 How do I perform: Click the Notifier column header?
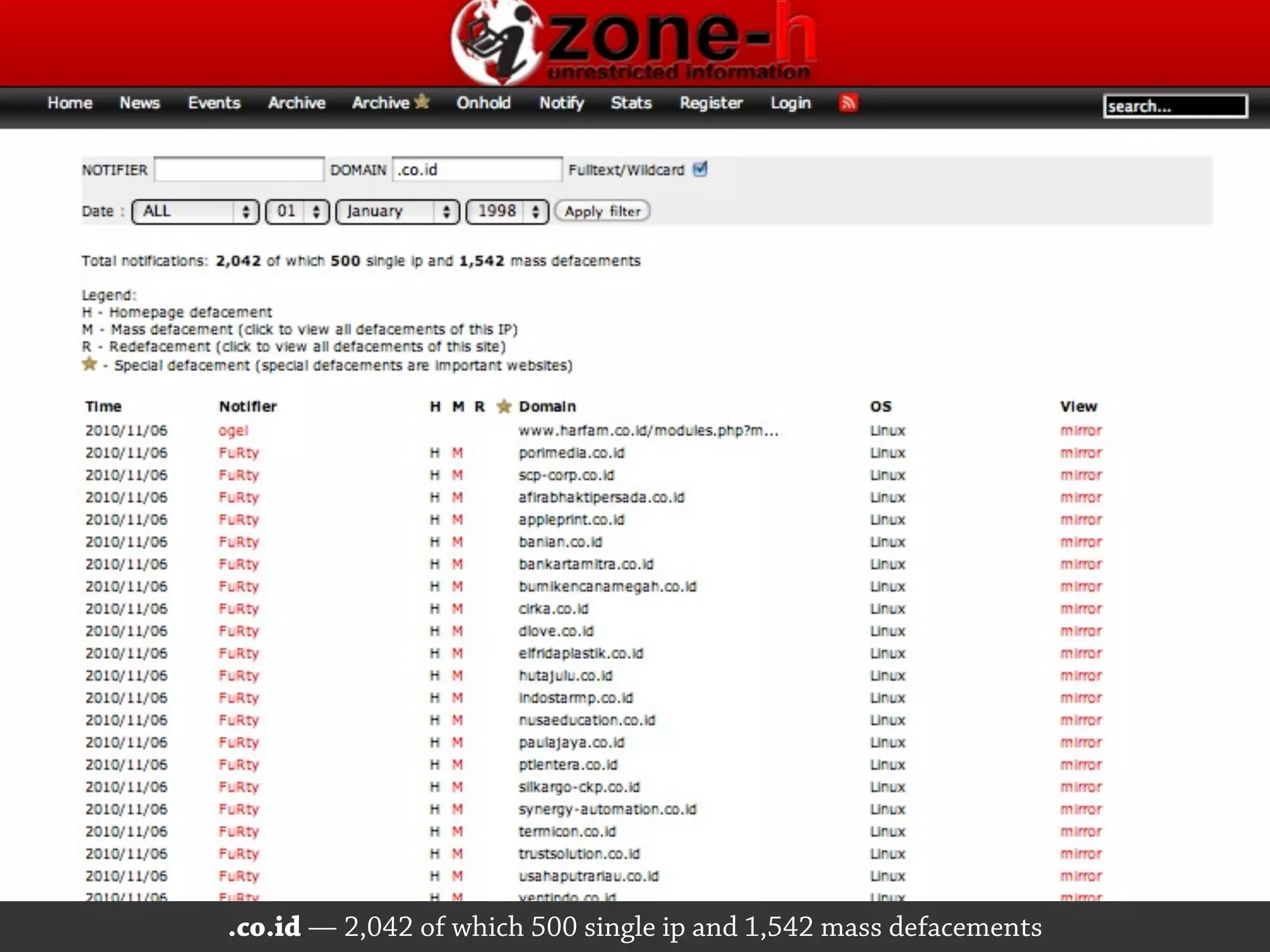(248, 407)
